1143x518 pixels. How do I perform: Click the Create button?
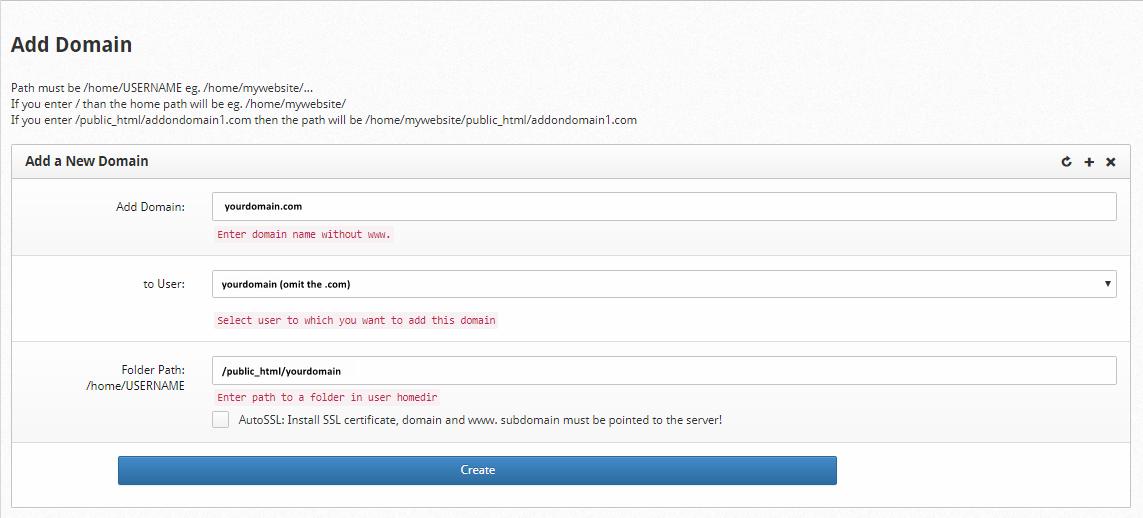[477, 470]
